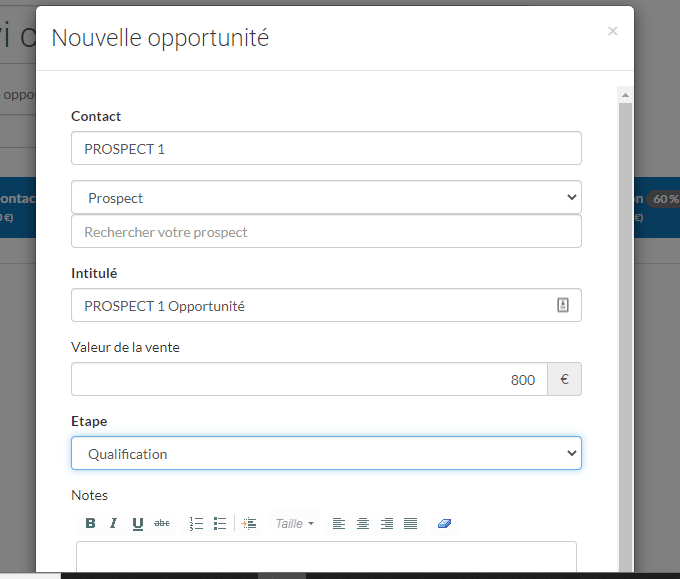Focus the Rechercher votre prospect search field
Image resolution: width=680 pixels, height=579 pixels.
pos(326,232)
